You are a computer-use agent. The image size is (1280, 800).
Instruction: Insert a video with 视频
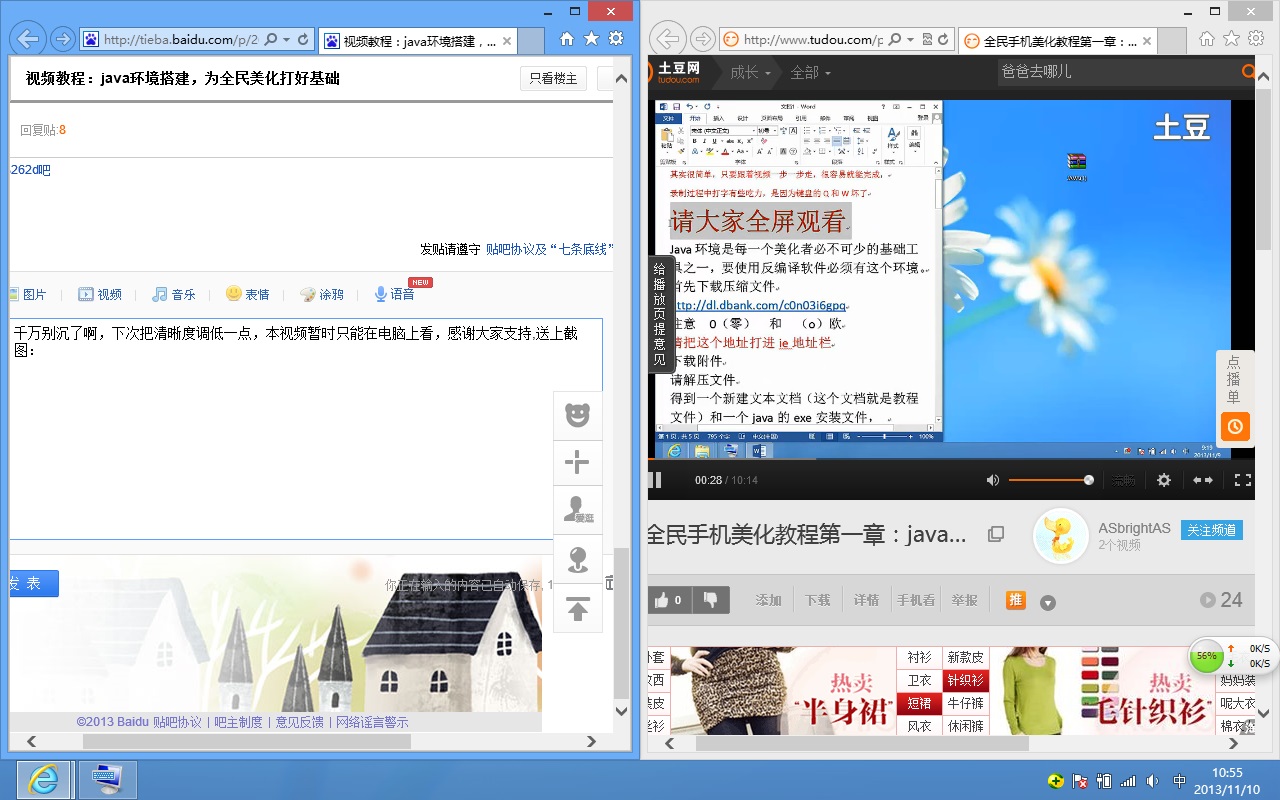[x=100, y=294]
